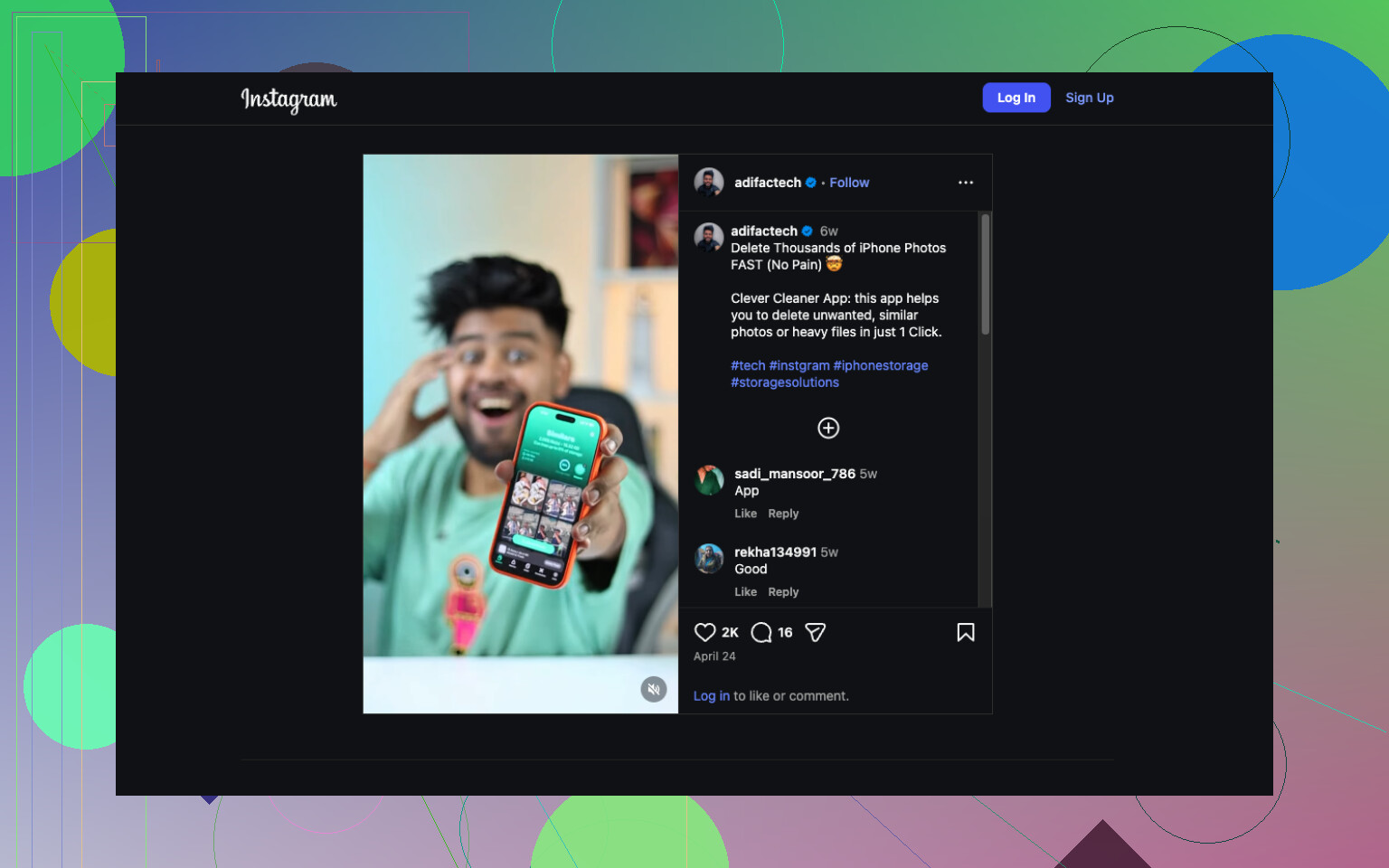Save the post with the bookmark icon
Viewport: 1389px width, 868px height.
pos(966,632)
